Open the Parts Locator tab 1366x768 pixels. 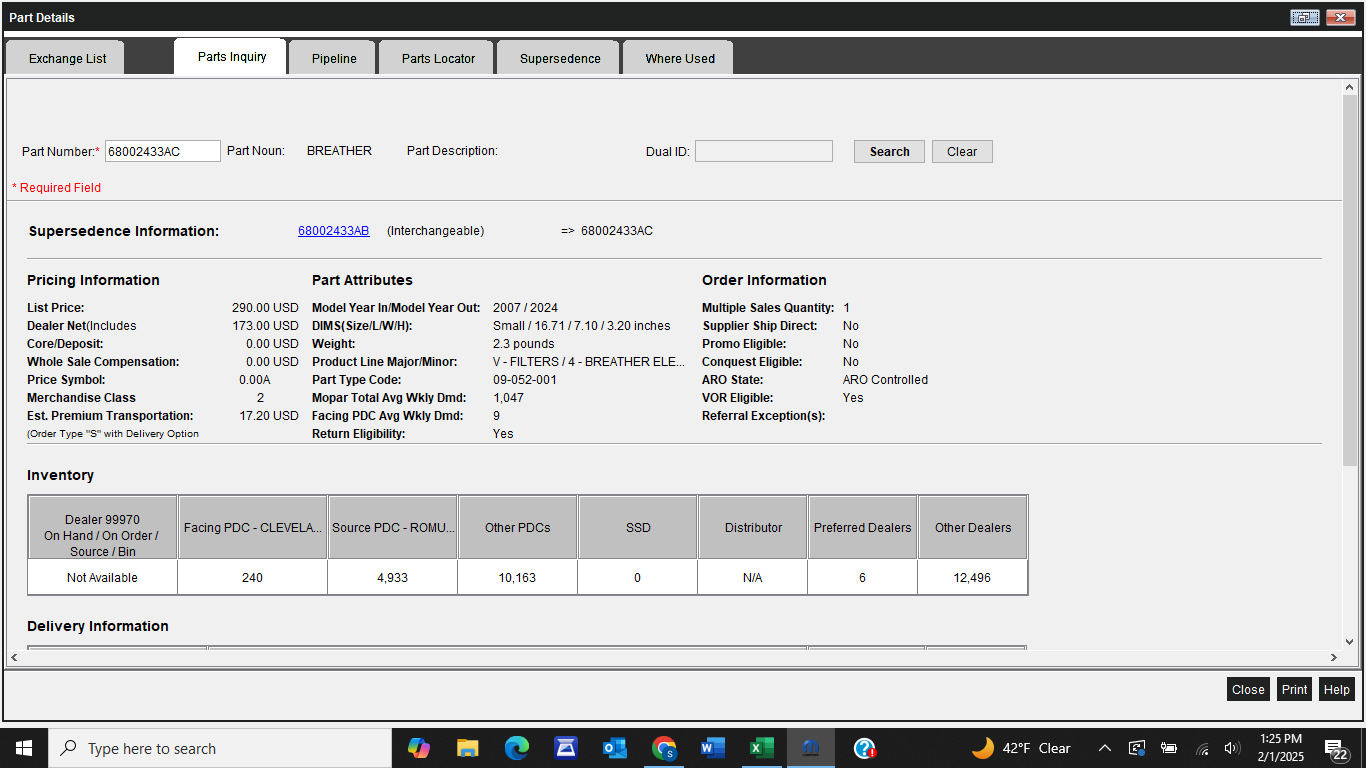(438, 58)
